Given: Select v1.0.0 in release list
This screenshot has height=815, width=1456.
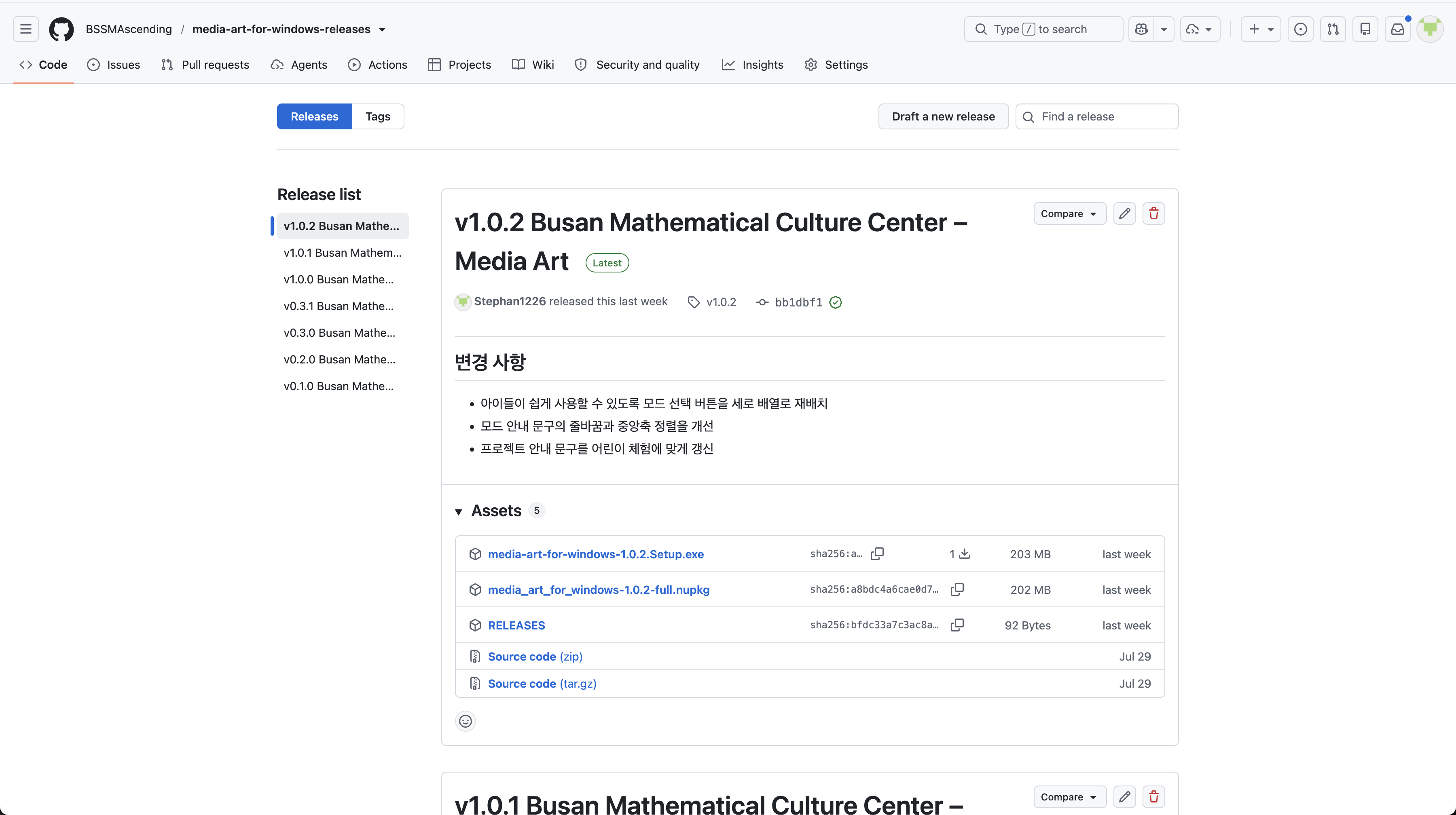Looking at the screenshot, I should pos(343,280).
